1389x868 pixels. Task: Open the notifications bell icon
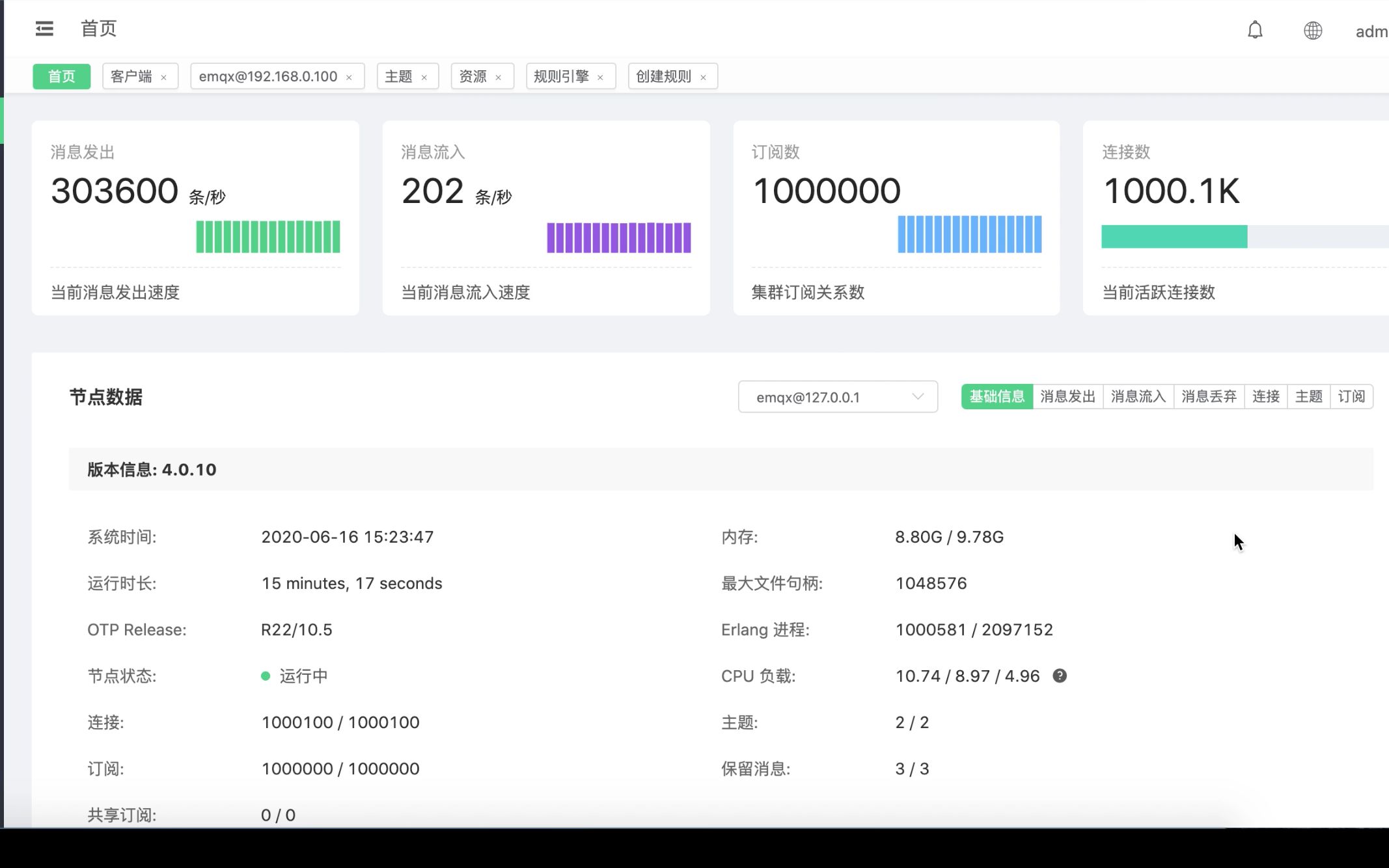[1255, 30]
